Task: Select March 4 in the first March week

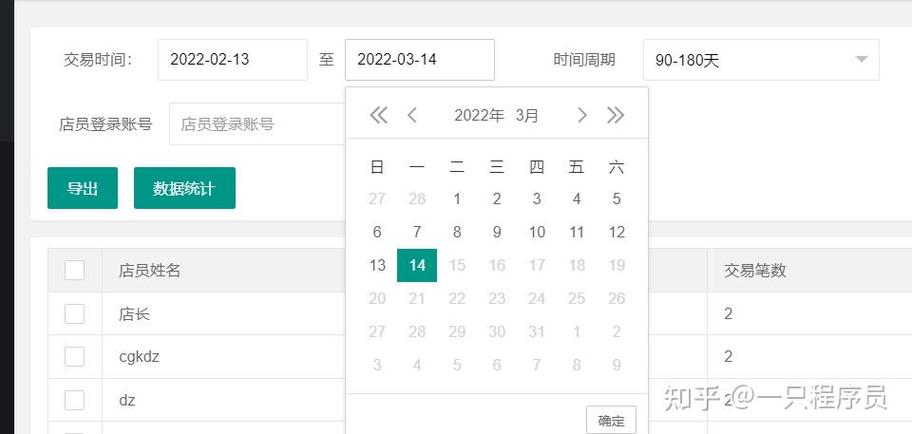Action: (x=576, y=199)
